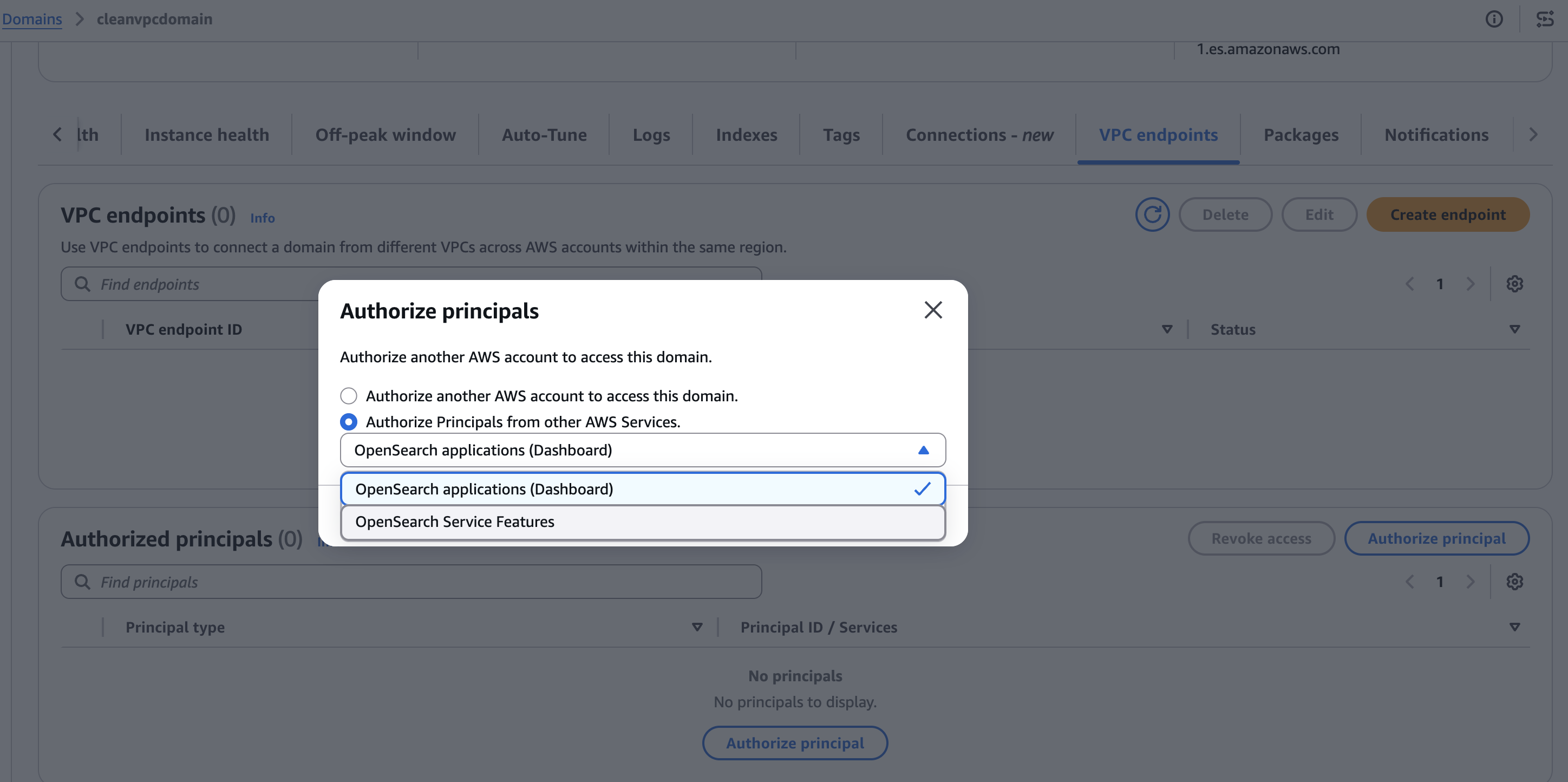
Task: Close the Authorize principals dialog
Action: pyautogui.click(x=932, y=310)
